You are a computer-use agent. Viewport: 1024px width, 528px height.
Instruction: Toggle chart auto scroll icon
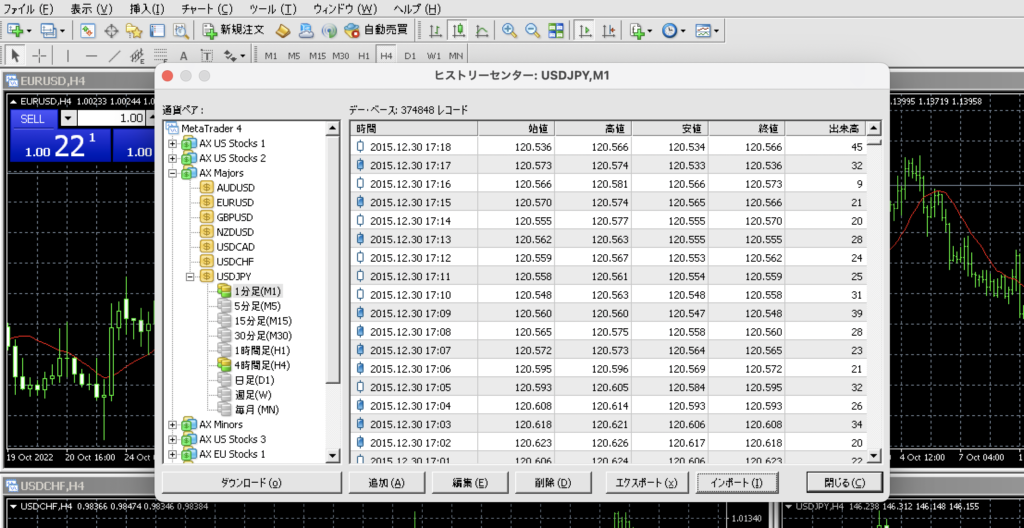pos(586,30)
